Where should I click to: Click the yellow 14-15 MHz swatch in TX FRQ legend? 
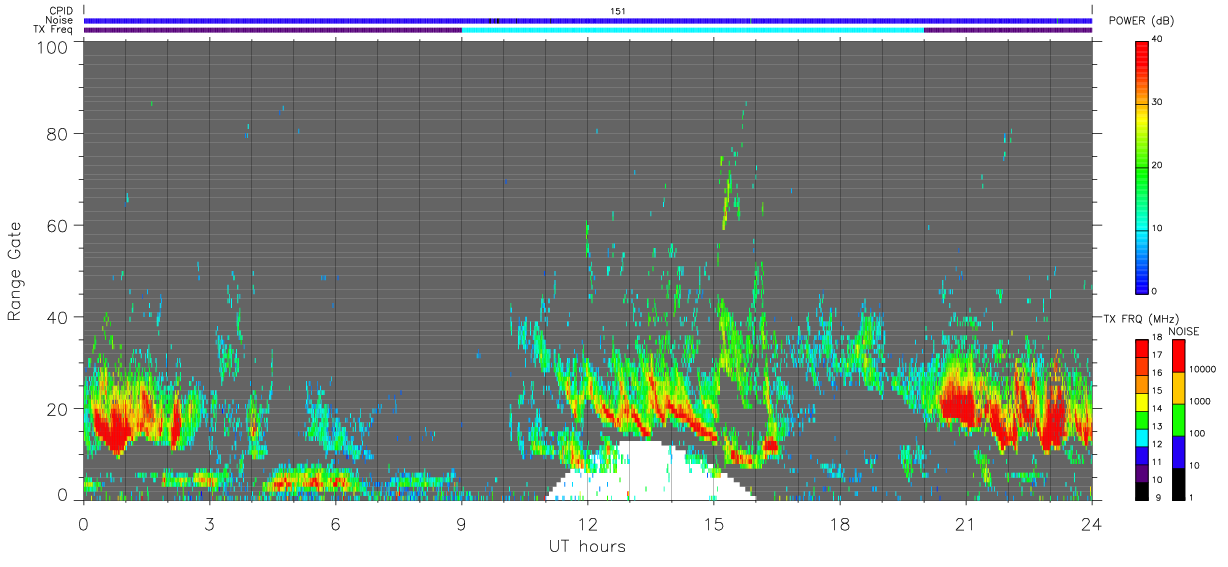1142,400
